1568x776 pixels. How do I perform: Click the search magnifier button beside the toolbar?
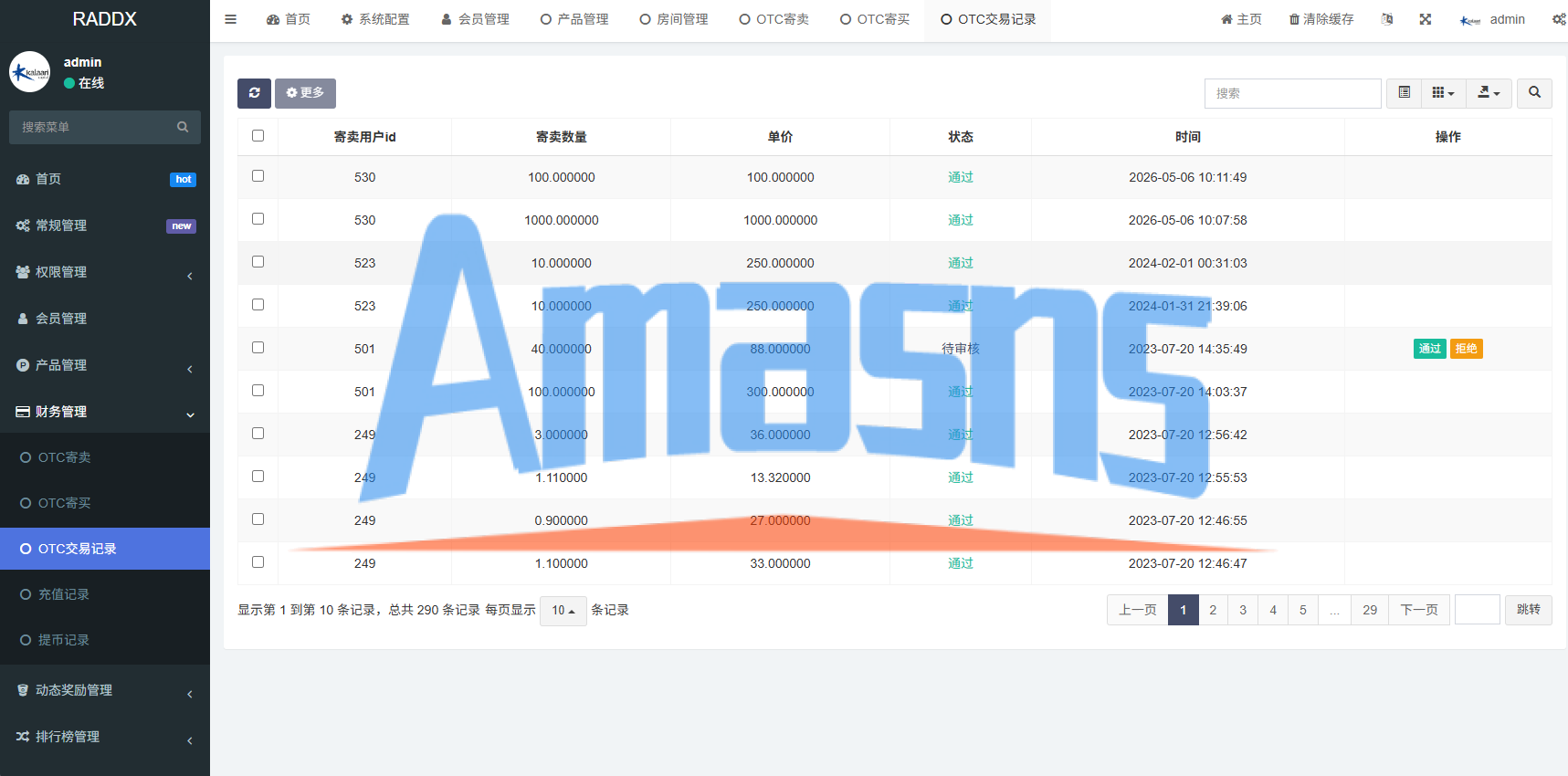click(x=1534, y=93)
